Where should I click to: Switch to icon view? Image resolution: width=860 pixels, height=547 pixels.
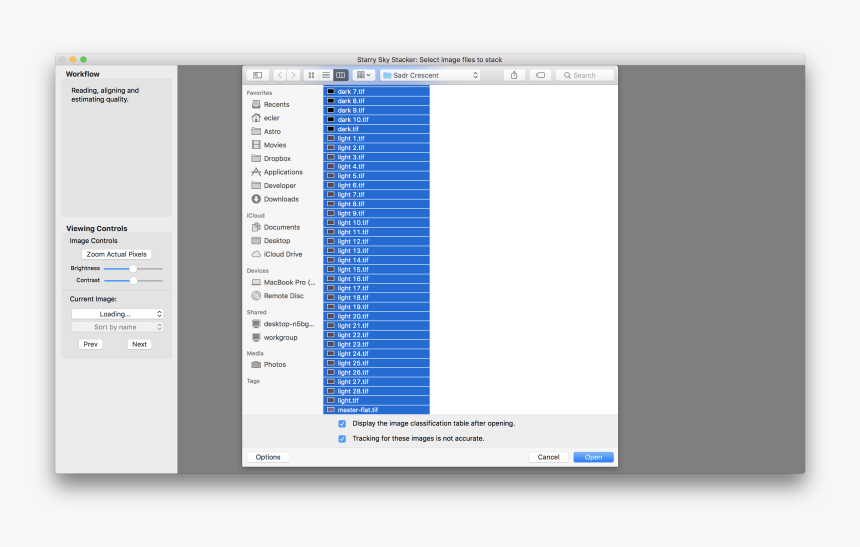coord(312,75)
